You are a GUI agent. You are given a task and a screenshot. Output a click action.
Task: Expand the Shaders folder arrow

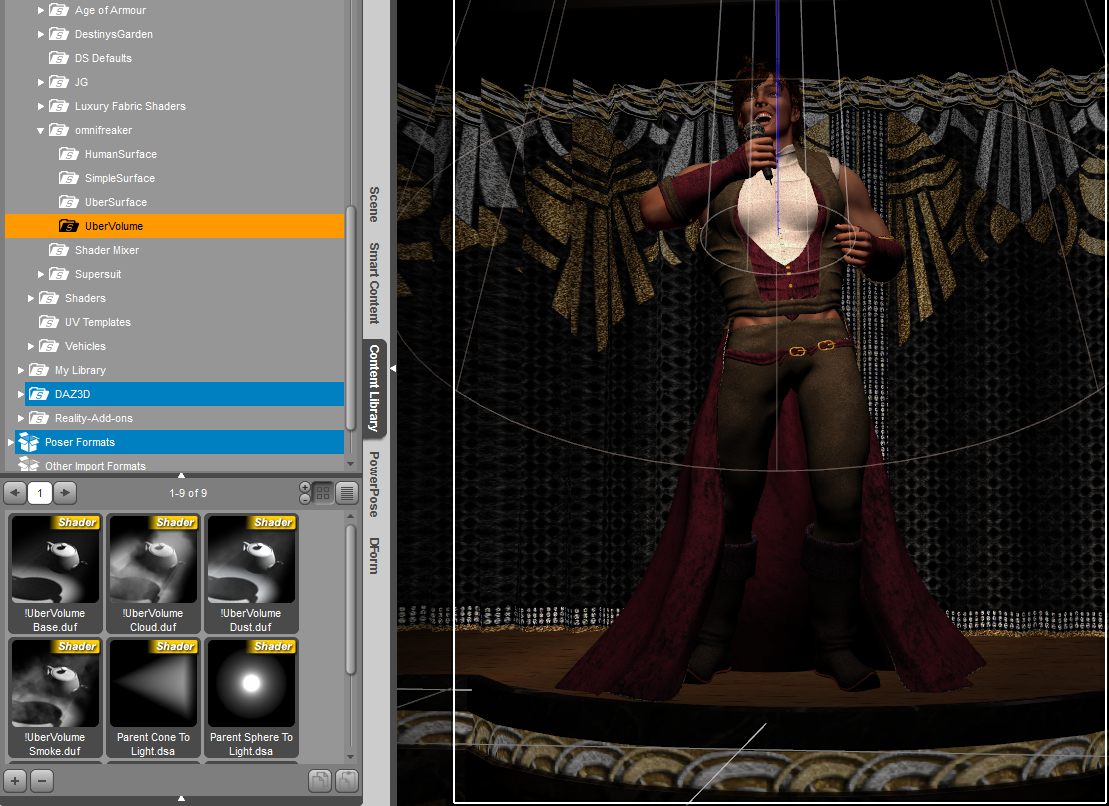coord(30,298)
